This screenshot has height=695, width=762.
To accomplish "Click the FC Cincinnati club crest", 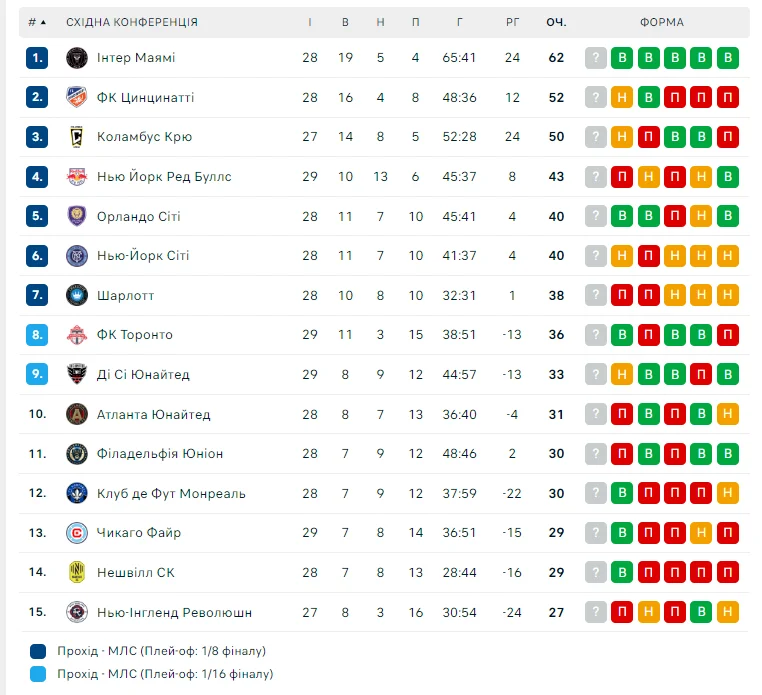I will (77, 97).
